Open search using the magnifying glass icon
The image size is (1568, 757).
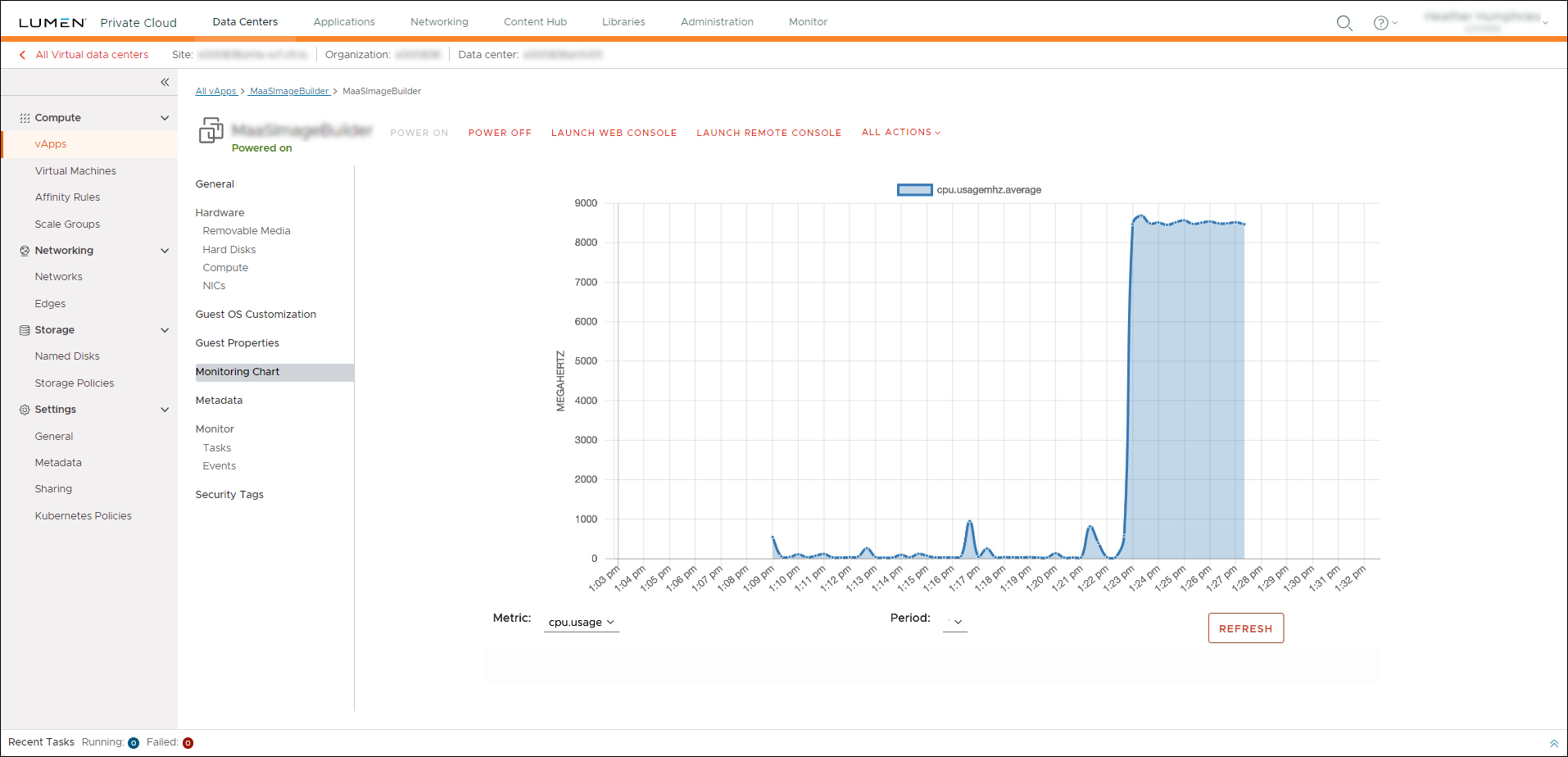click(1344, 23)
